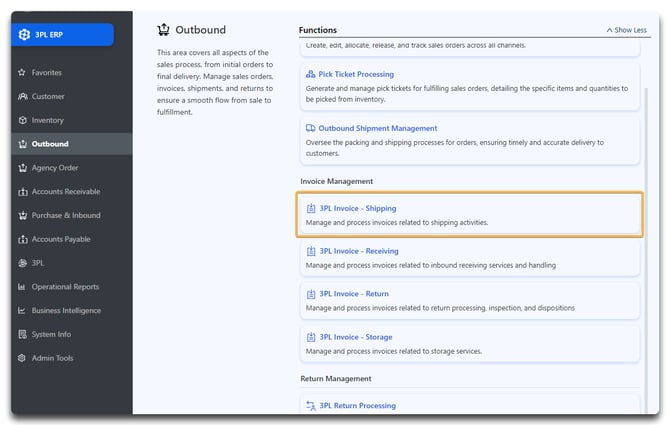Select Operational Reports in the sidebar

tap(65, 287)
